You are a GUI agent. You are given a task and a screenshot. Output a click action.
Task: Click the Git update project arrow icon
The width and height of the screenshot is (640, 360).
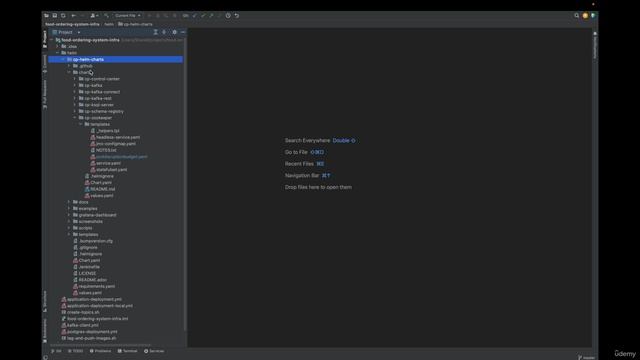(x=194, y=16)
